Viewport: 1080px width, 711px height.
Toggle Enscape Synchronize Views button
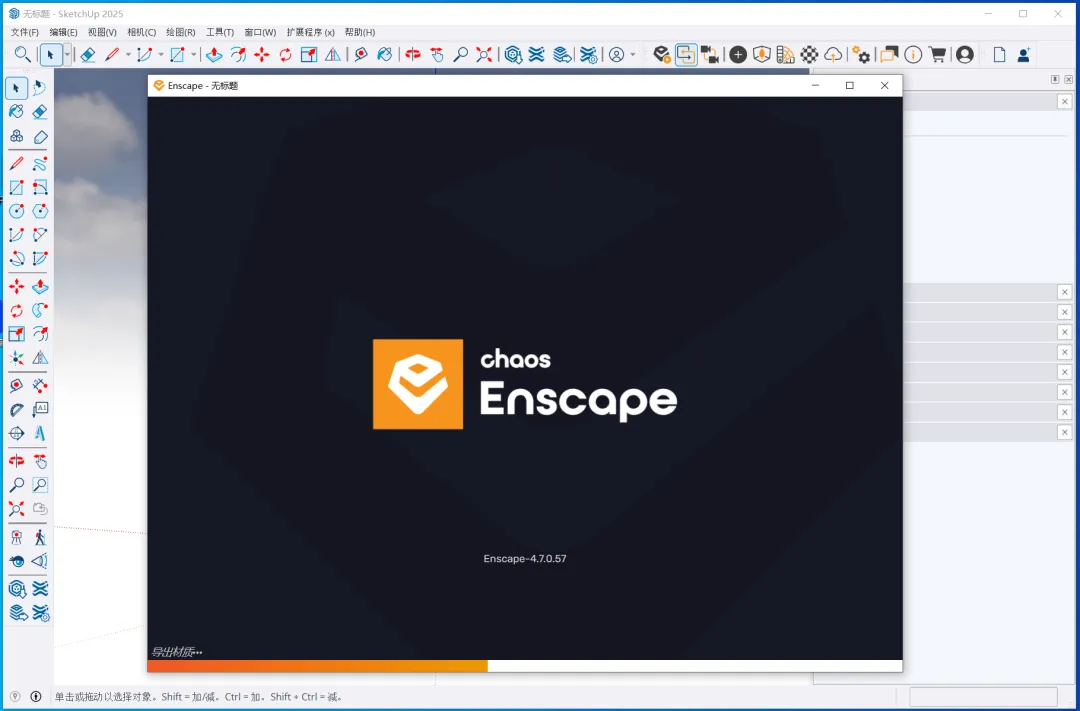(x=709, y=54)
